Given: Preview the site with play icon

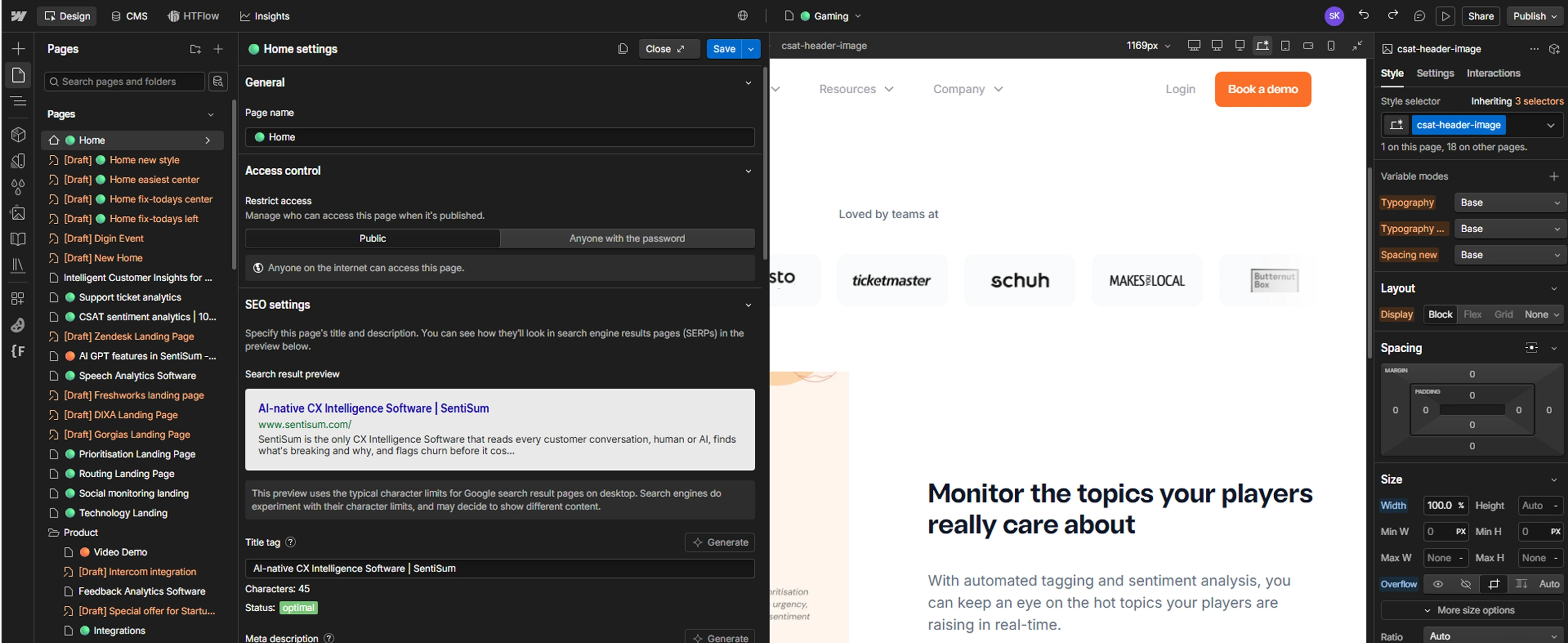Looking at the screenshot, I should click(x=1445, y=16).
